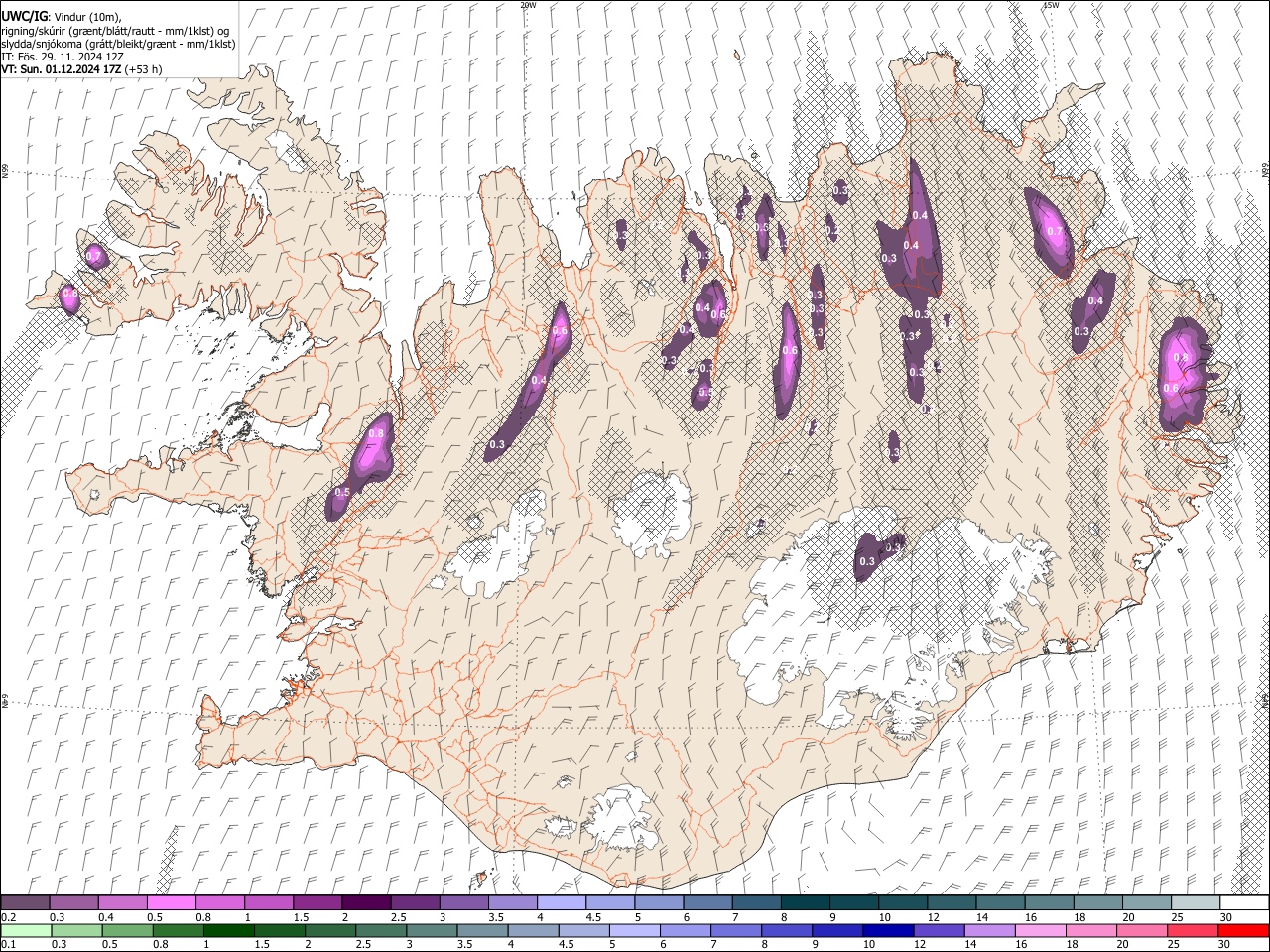Click the 0.2 label in the snow legend
The width and height of the screenshot is (1270, 952).
pyautogui.click(x=8, y=917)
